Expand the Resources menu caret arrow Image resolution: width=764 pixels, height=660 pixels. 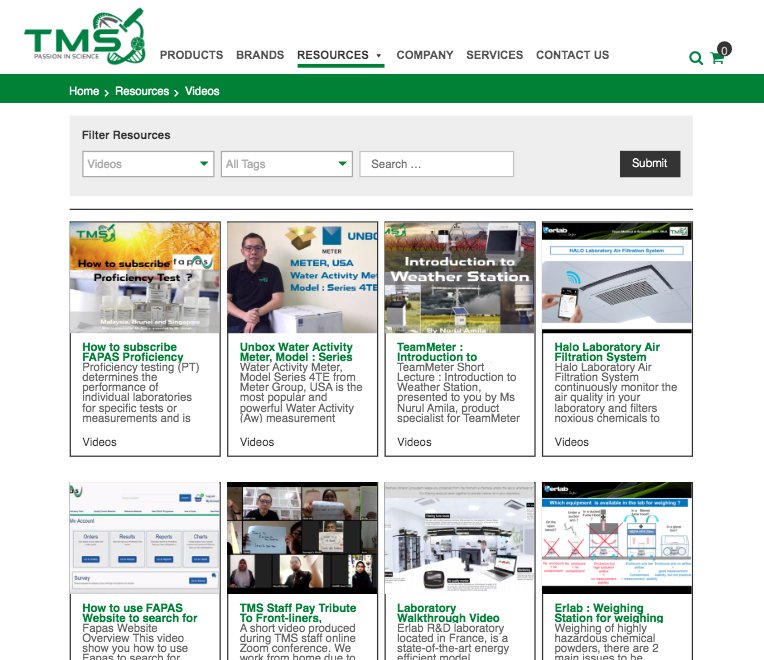pos(379,56)
